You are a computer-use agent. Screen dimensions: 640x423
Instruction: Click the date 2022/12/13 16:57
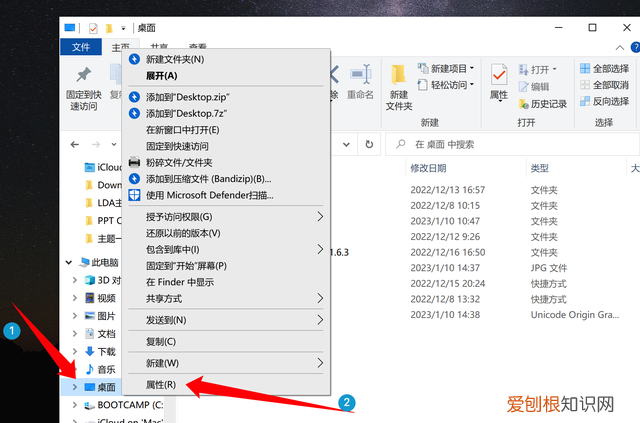tap(448, 190)
